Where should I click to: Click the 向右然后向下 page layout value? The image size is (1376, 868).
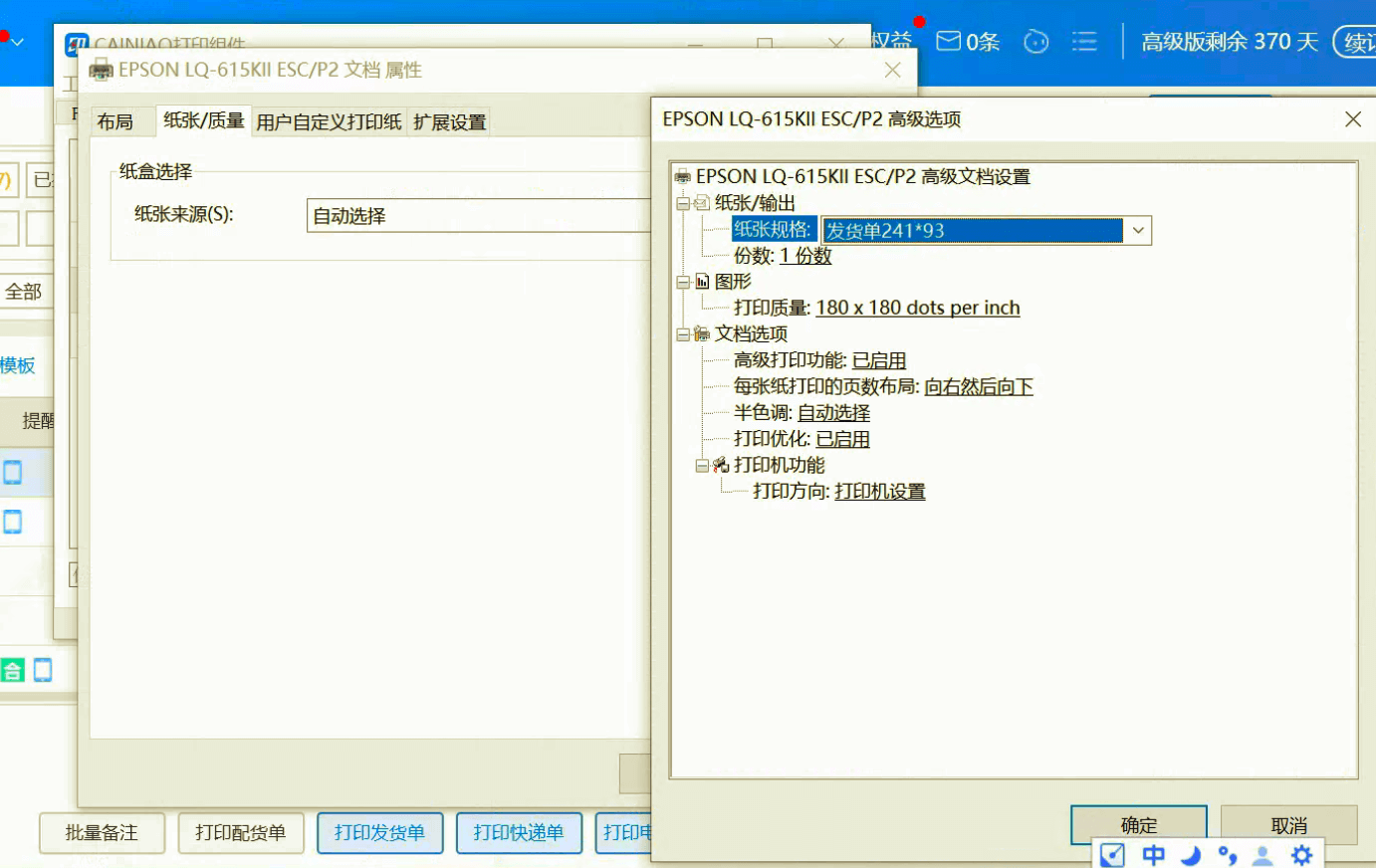pyautogui.click(x=979, y=386)
